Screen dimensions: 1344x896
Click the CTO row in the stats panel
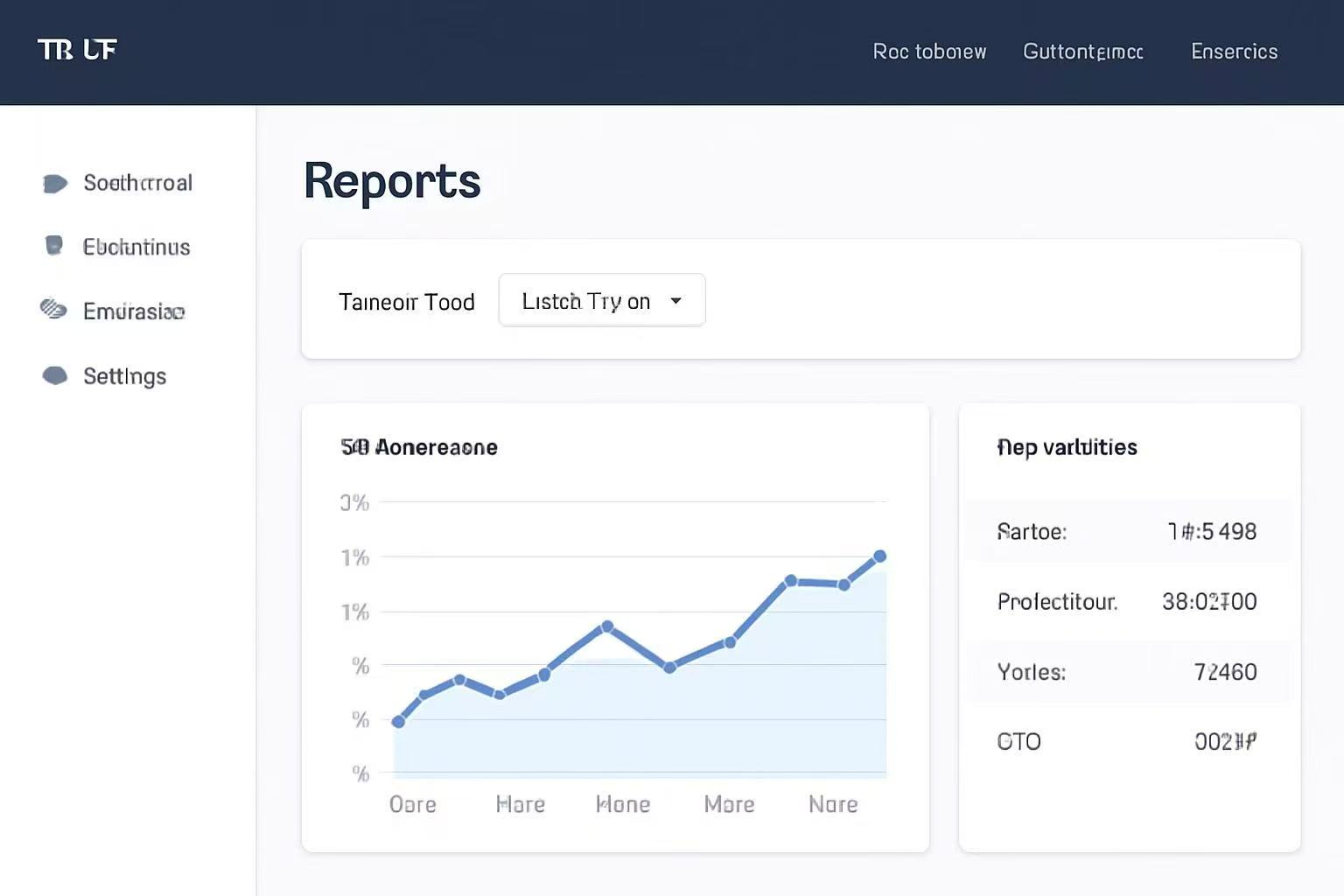point(1127,742)
